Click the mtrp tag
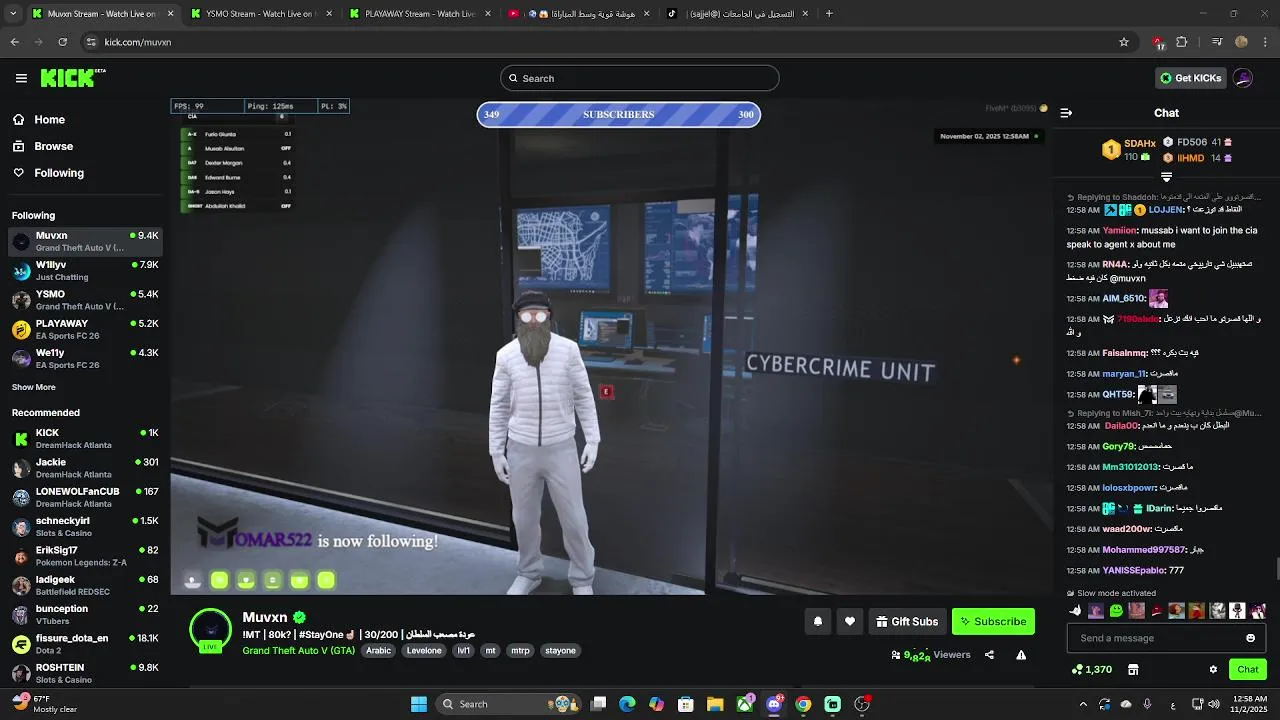Viewport: 1280px width, 720px height. 520,650
